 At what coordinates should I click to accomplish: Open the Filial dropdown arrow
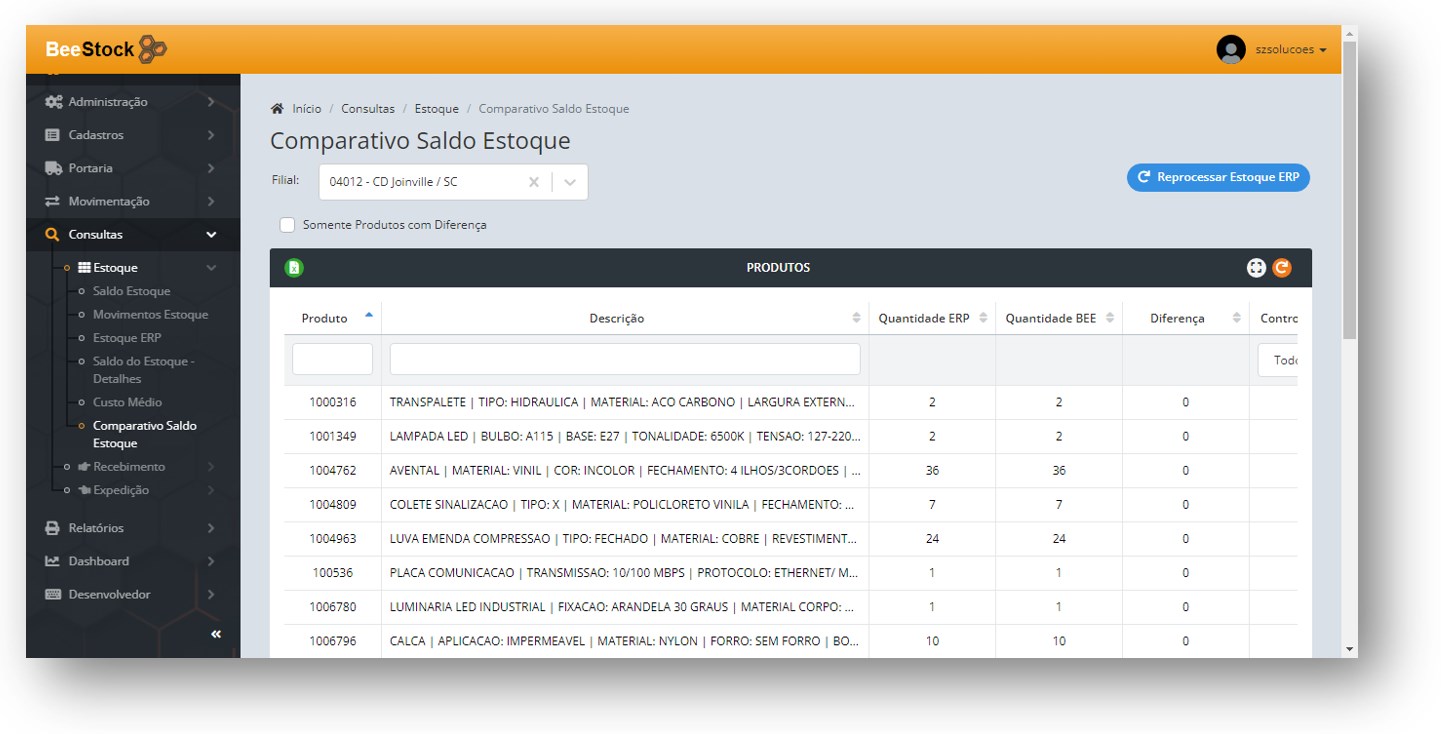(x=570, y=182)
